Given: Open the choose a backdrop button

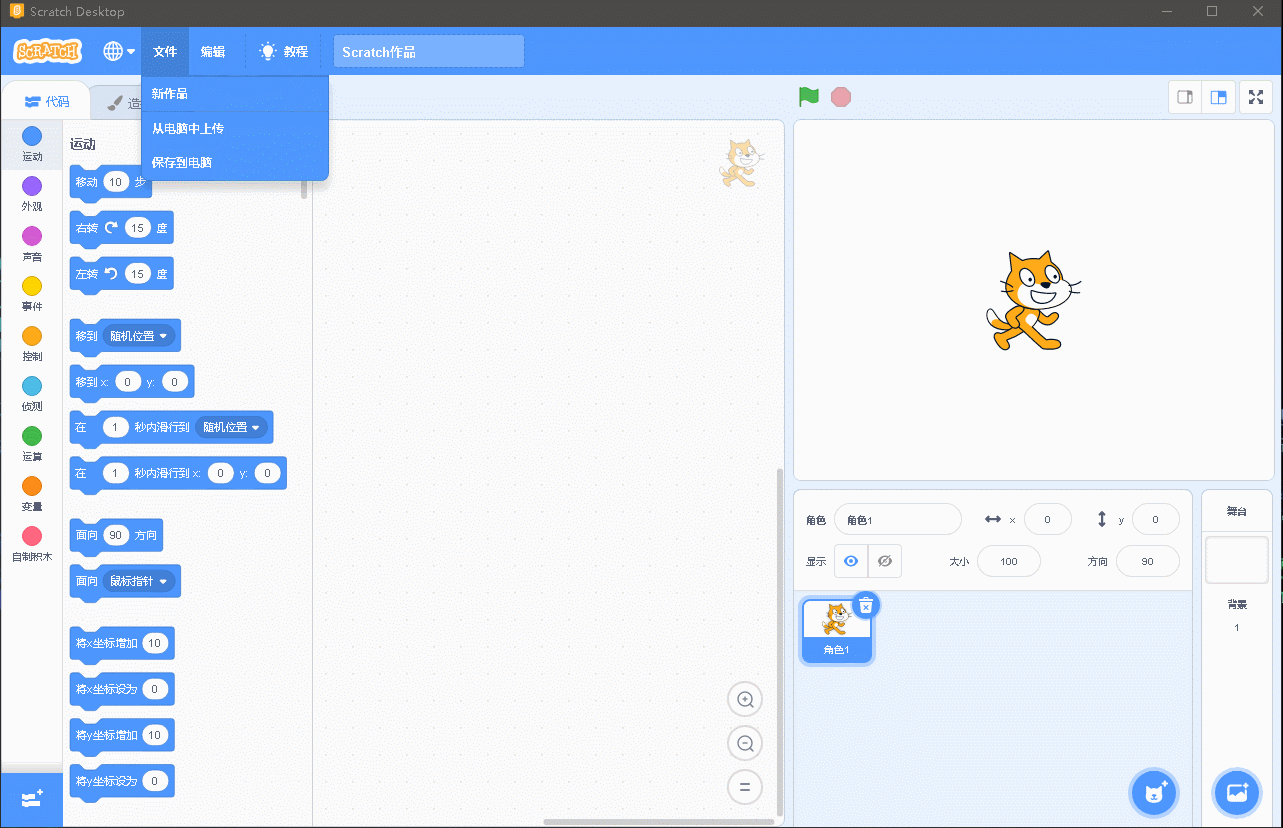Looking at the screenshot, I should 1237,793.
